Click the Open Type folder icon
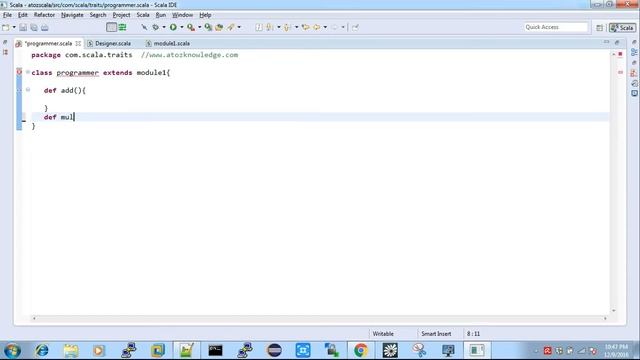640x360 pixels. pos(219,27)
